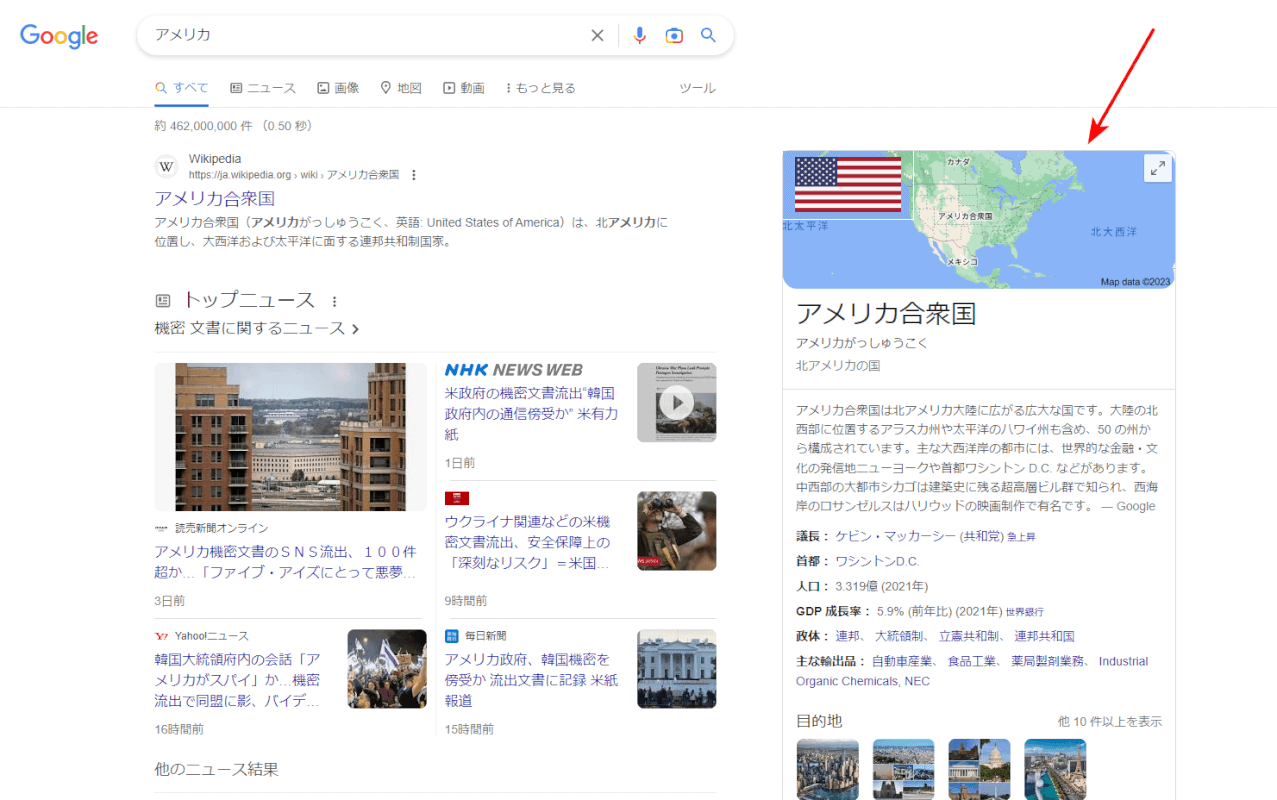Open 読売新聞 アメリカ機密文書 article link
The image size is (1277, 800).
(285, 562)
